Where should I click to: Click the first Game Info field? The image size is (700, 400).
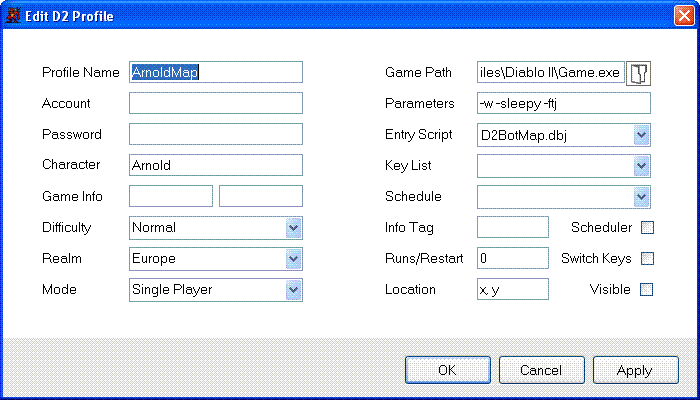tap(171, 196)
